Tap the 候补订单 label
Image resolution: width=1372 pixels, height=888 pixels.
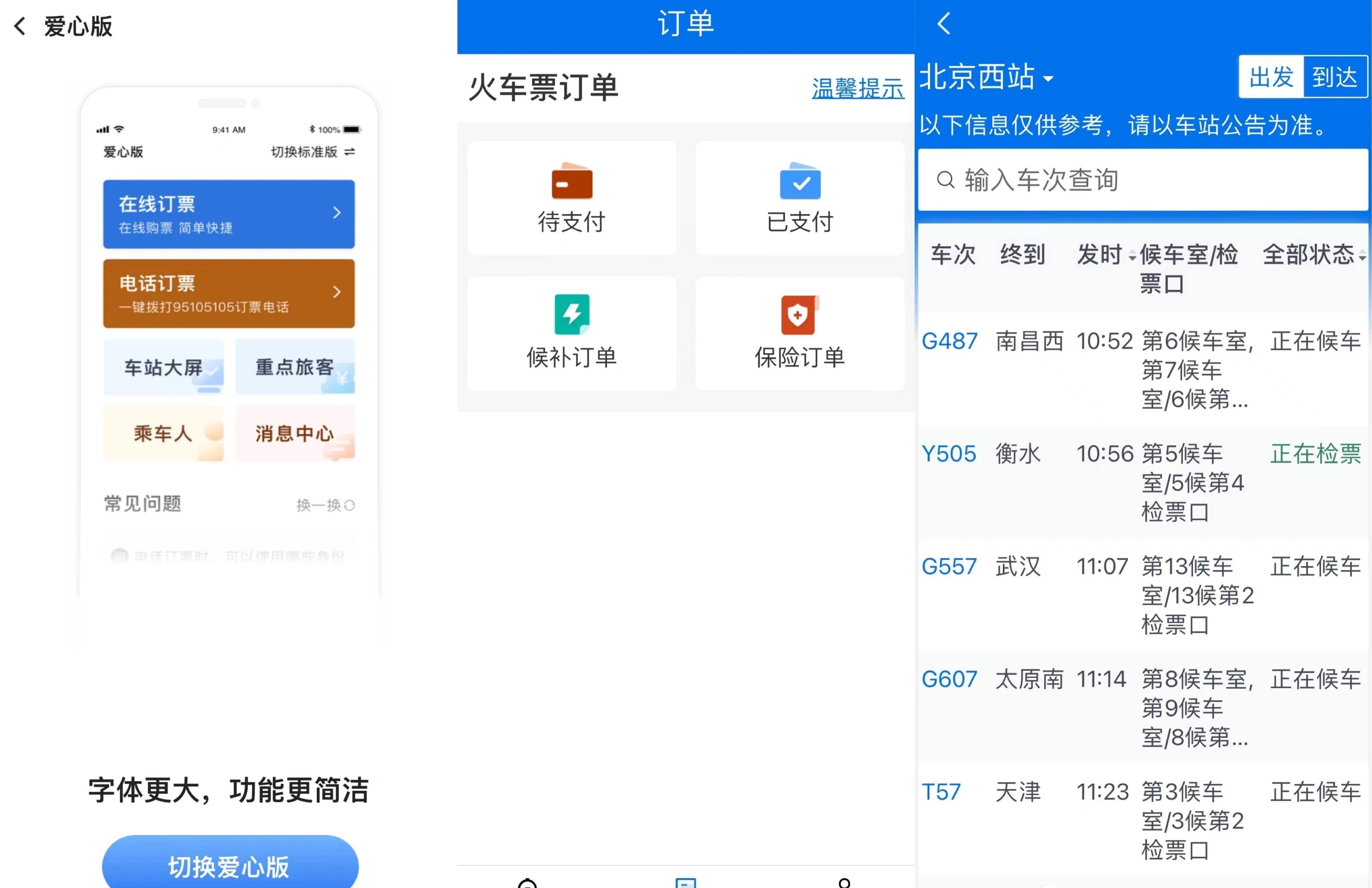[571, 357]
